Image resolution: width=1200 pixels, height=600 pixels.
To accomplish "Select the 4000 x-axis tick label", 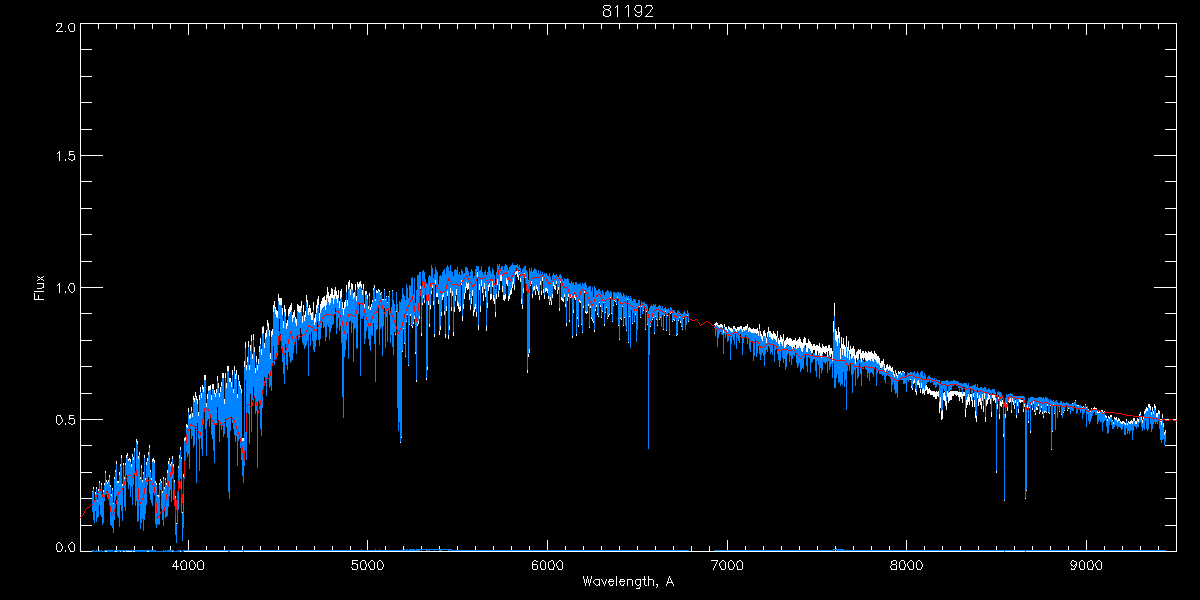I will 188,563.
